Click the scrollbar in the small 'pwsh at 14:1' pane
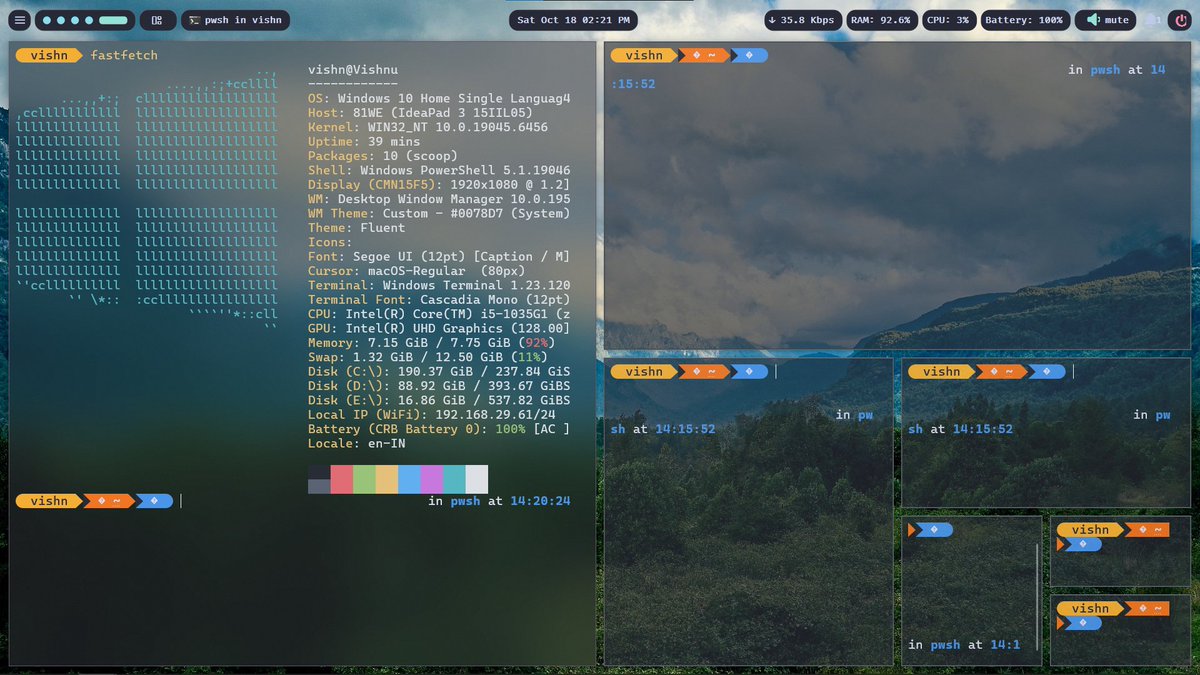 (x=1038, y=597)
